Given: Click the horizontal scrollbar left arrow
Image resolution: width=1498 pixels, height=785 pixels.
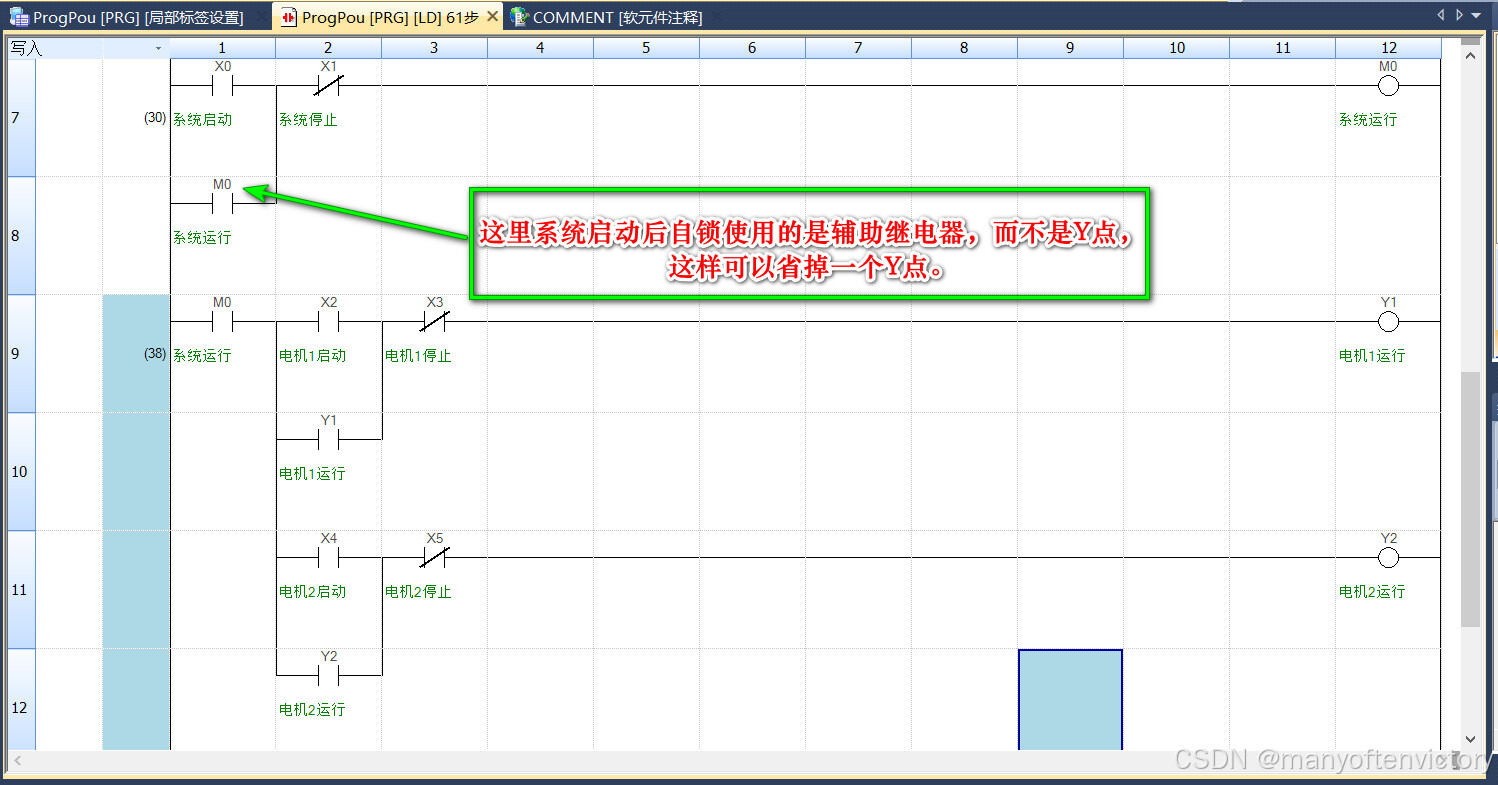Looking at the screenshot, I should 19,762.
